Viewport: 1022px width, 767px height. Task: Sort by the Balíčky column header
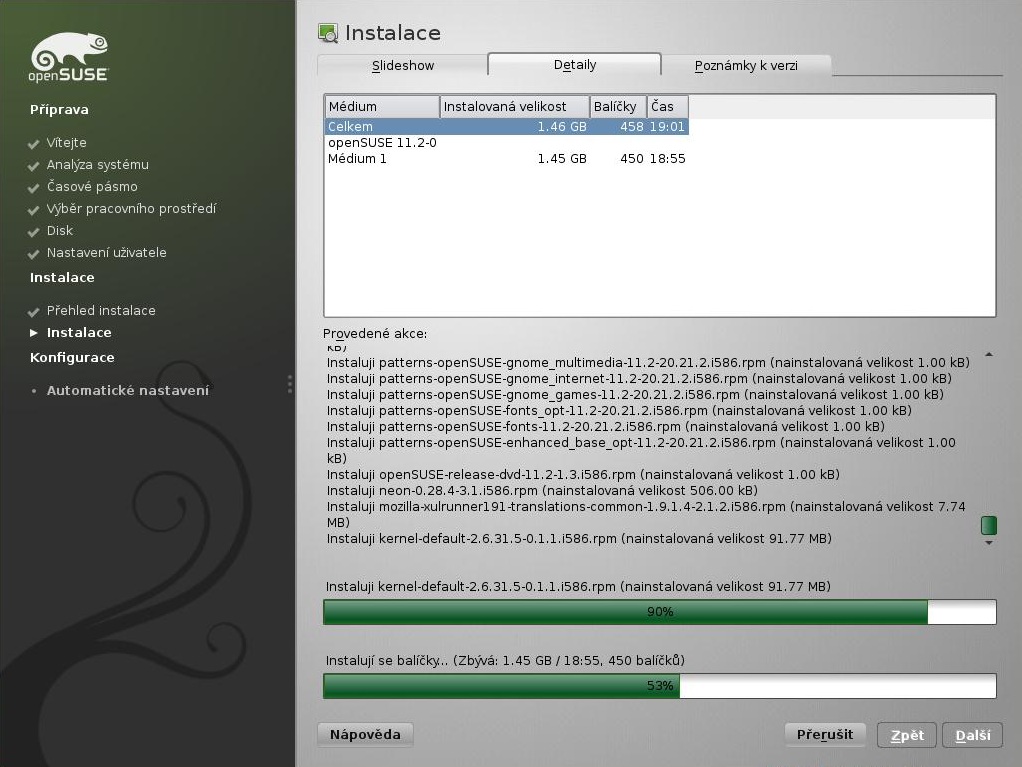tap(619, 106)
